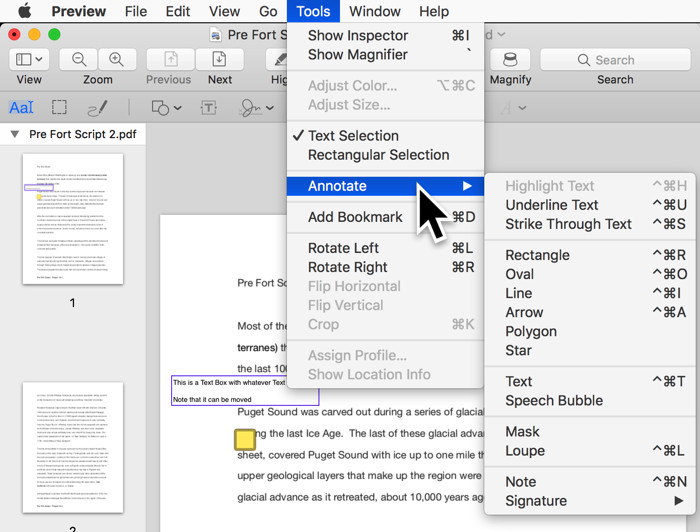
Task: Open the Apple menu
Action: click(25, 11)
